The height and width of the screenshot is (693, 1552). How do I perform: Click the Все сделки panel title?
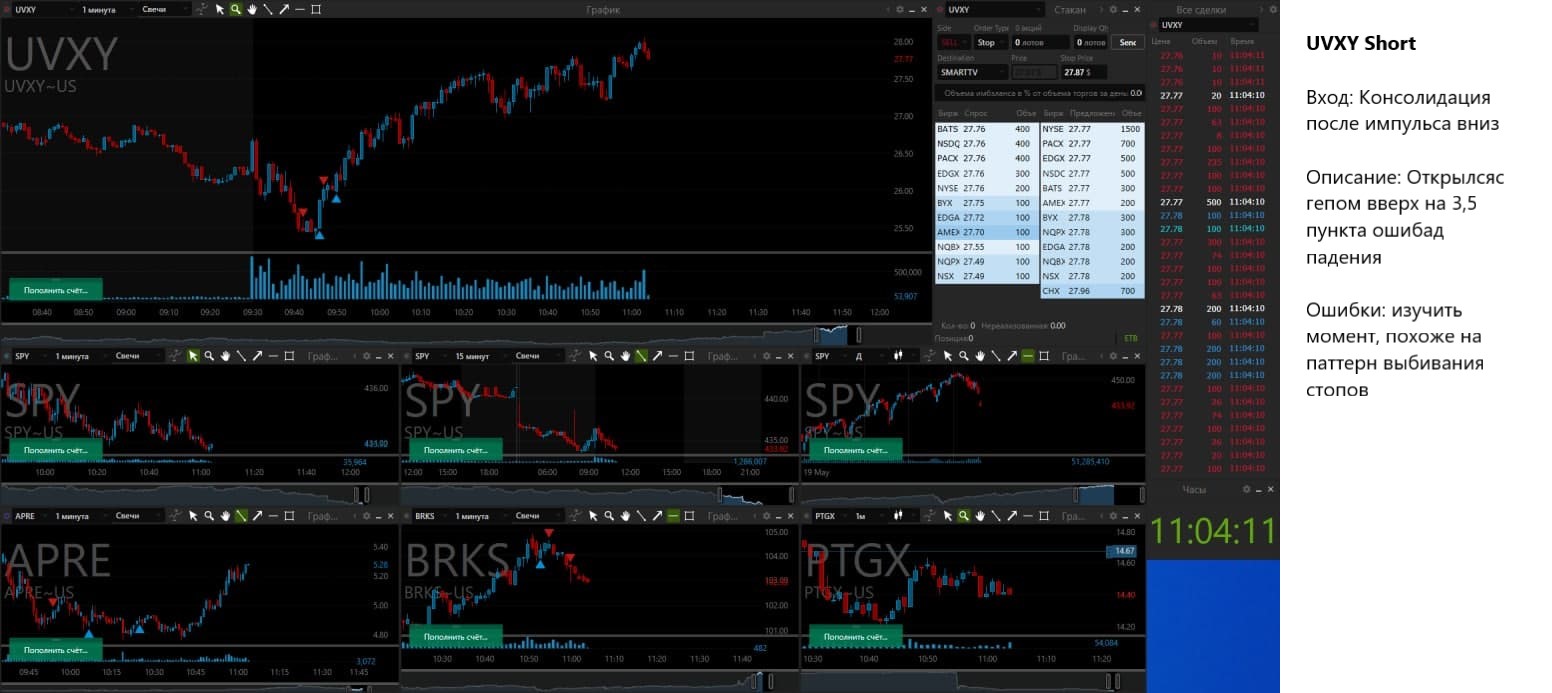[1201, 9]
